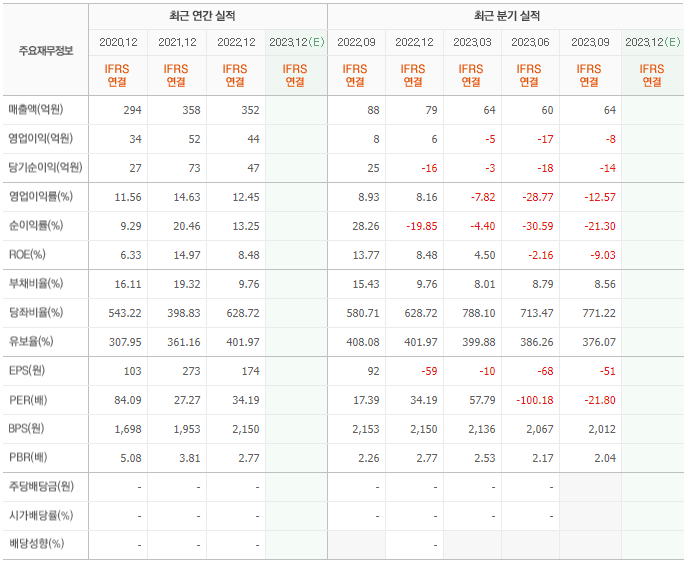
Task: Select the 유보율 value 376.07
Action: point(599,342)
